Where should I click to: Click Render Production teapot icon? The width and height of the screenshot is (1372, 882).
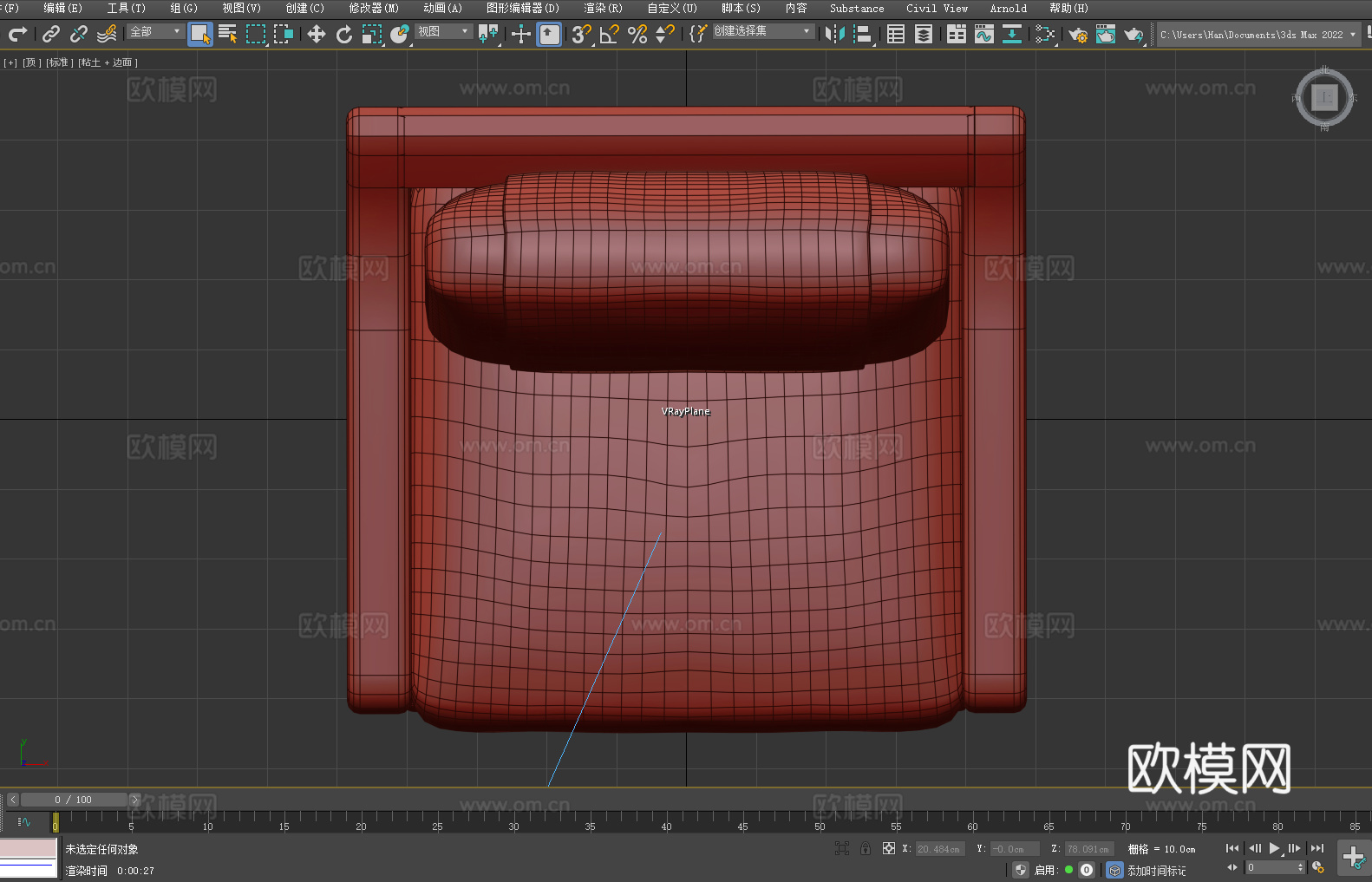(x=1134, y=34)
